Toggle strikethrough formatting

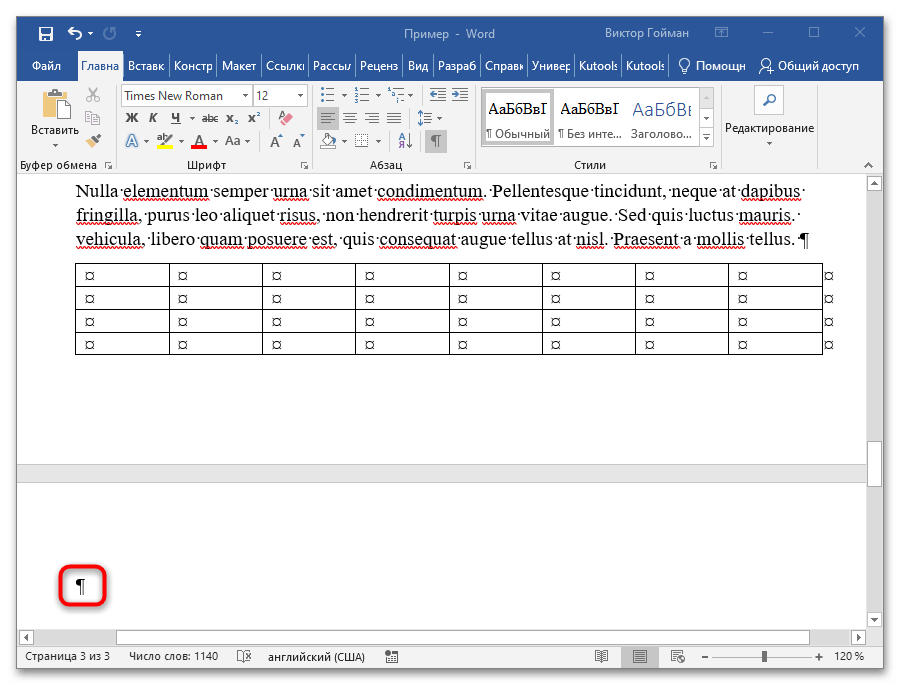pos(210,118)
